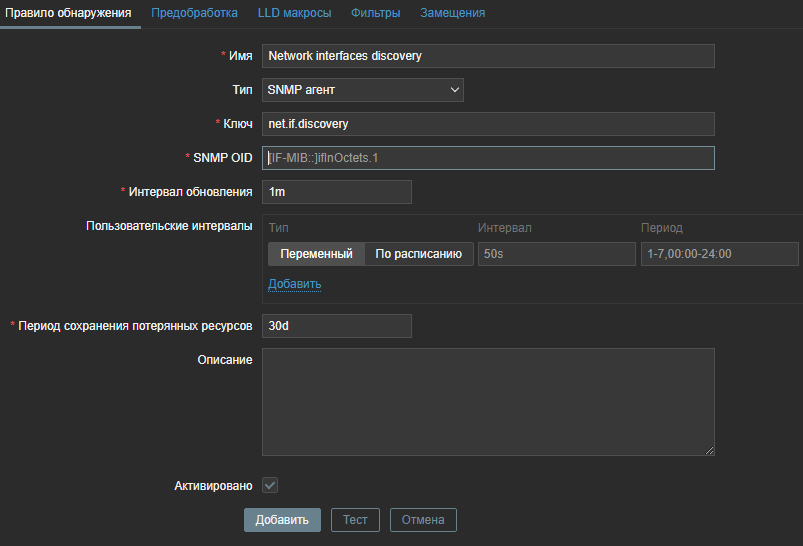Select the Переменный interval type
This screenshot has height=546, width=803.
(x=316, y=254)
